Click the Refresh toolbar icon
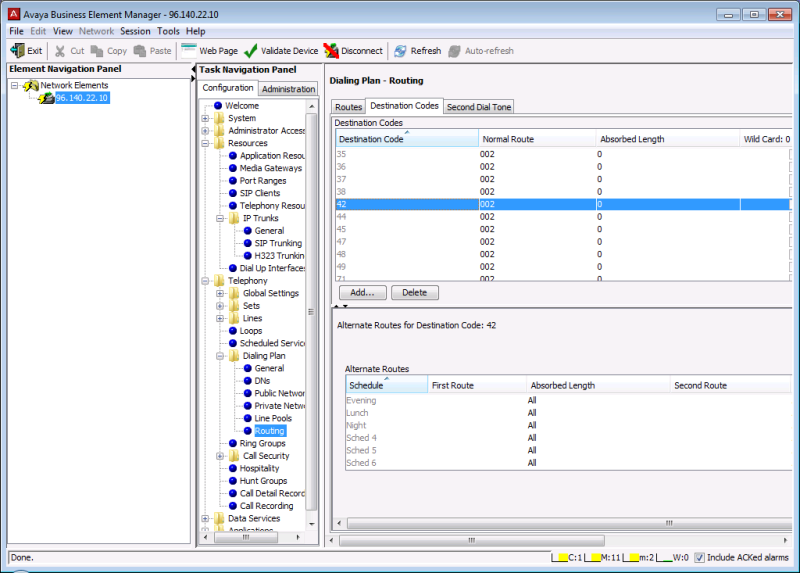The image size is (800, 573). pyautogui.click(x=400, y=51)
